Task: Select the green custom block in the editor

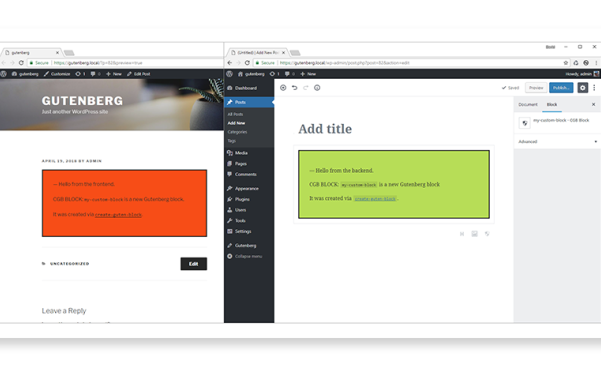Action: pos(394,184)
